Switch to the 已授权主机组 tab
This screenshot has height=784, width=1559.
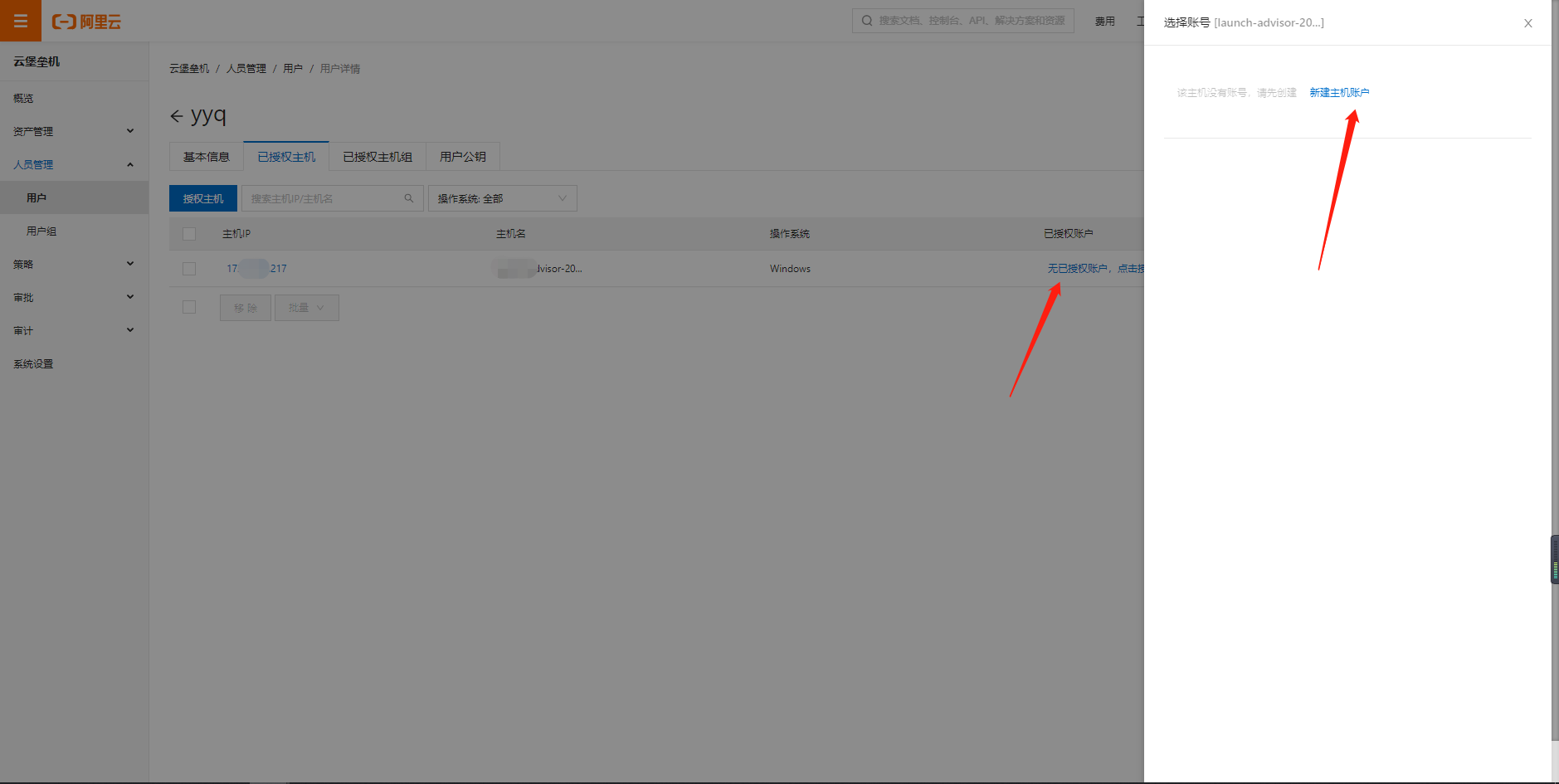pos(378,157)
